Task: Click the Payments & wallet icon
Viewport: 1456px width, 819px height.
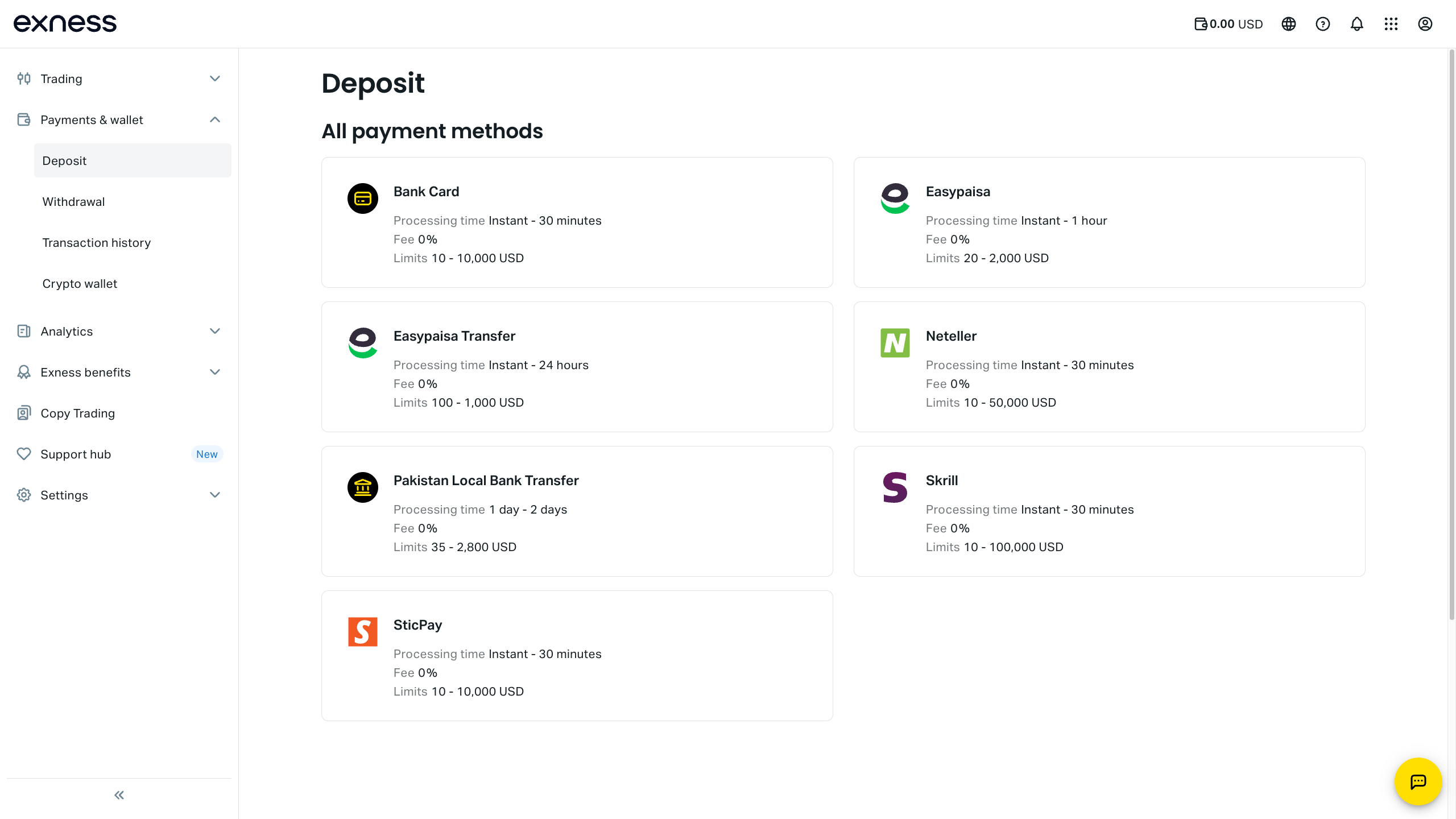Action: point(24,119)
